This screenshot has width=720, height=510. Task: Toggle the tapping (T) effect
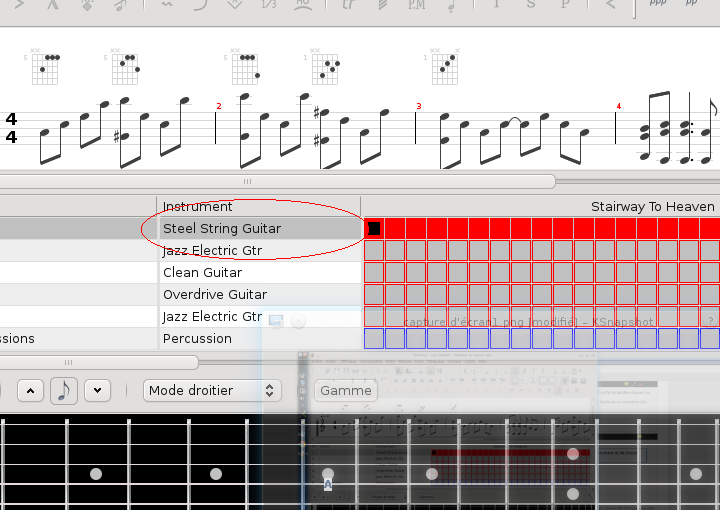pyautogui.click(x=497, y=5)
